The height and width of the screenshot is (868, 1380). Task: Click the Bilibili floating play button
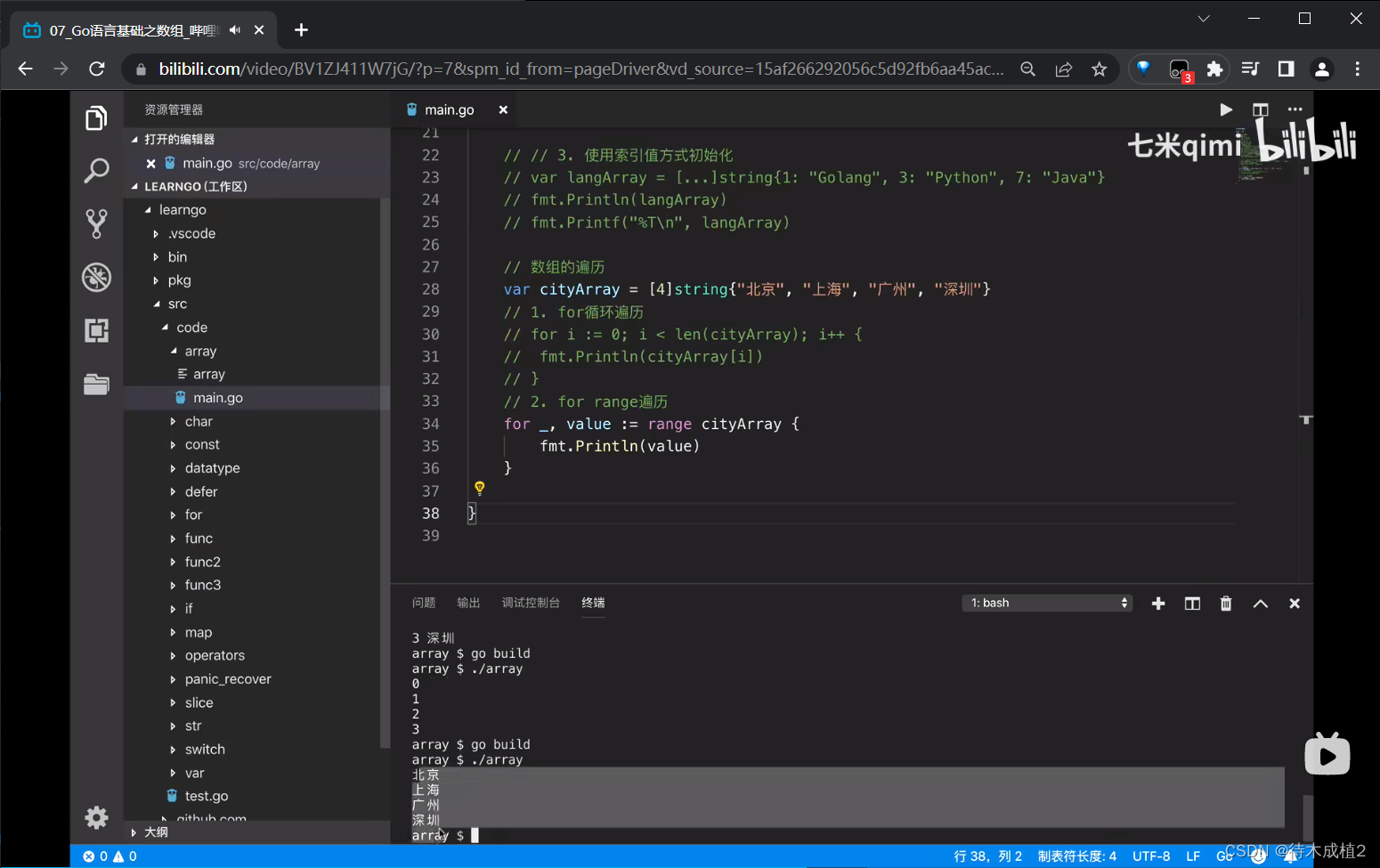[x=1327, y=754]
